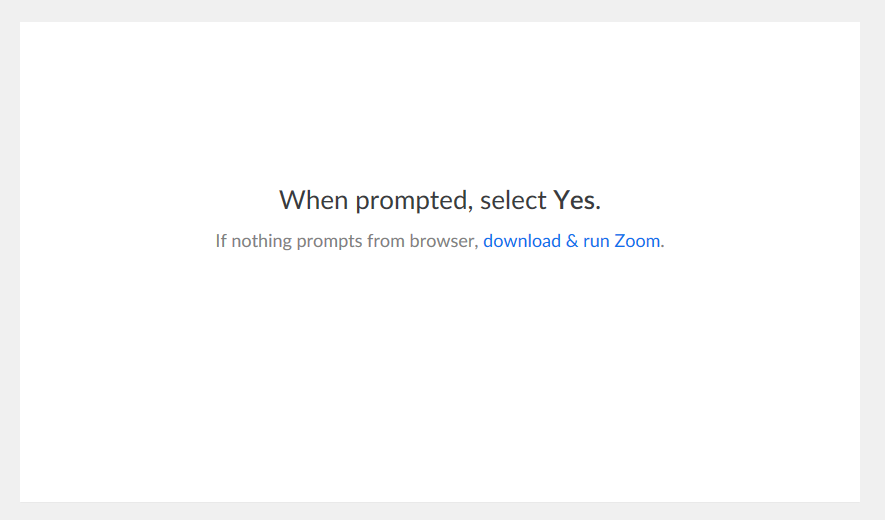
Task: Click the word prompts in the subtitle
Action: 329,243
